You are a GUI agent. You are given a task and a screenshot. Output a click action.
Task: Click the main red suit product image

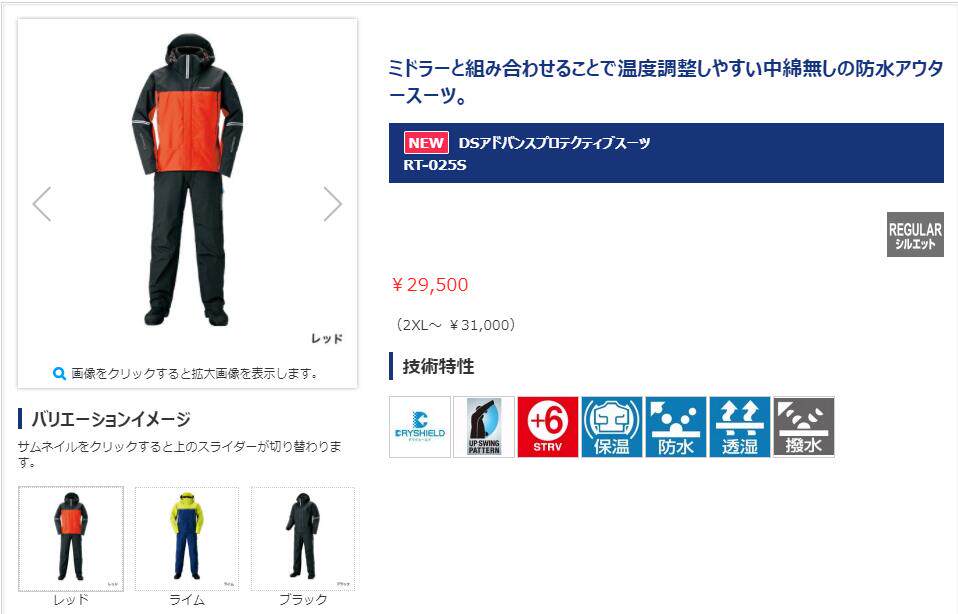[188, 180]
